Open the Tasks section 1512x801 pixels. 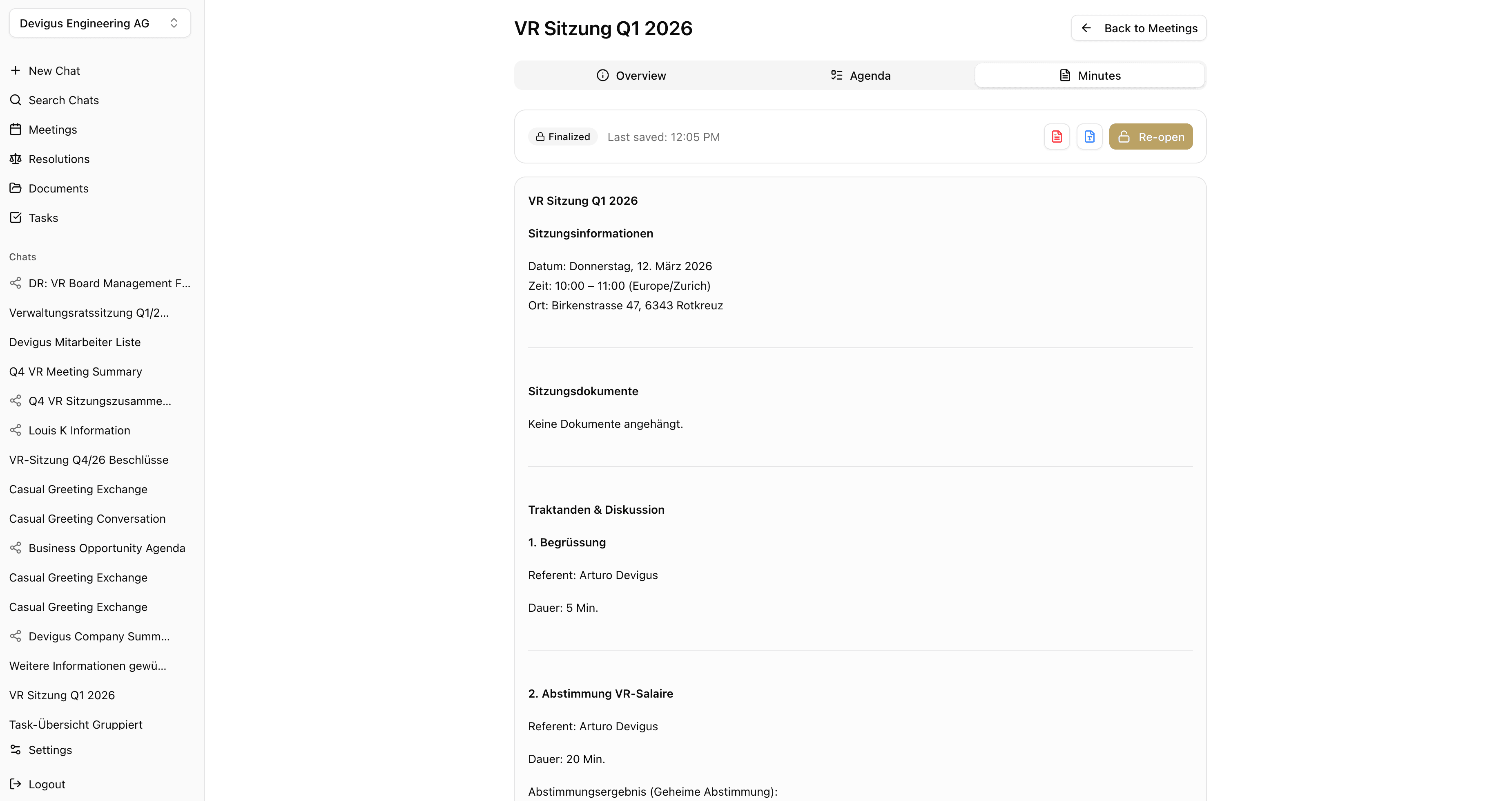tap(43, 217)
